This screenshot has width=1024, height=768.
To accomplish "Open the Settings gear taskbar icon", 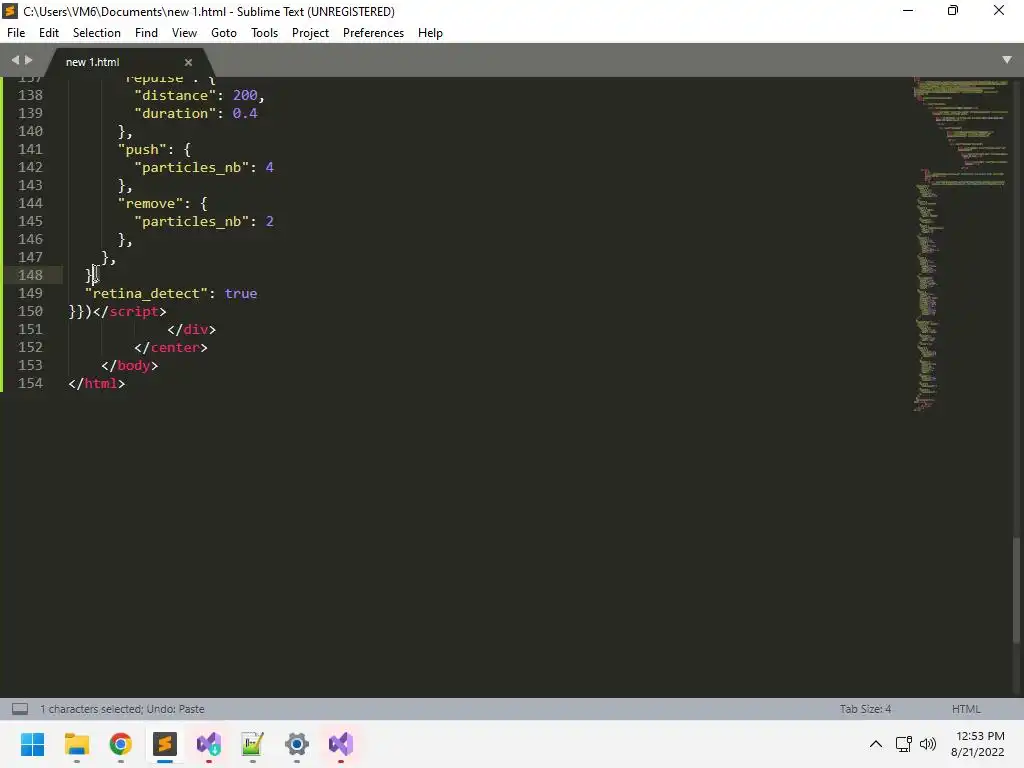I will [x=296, y=744].
